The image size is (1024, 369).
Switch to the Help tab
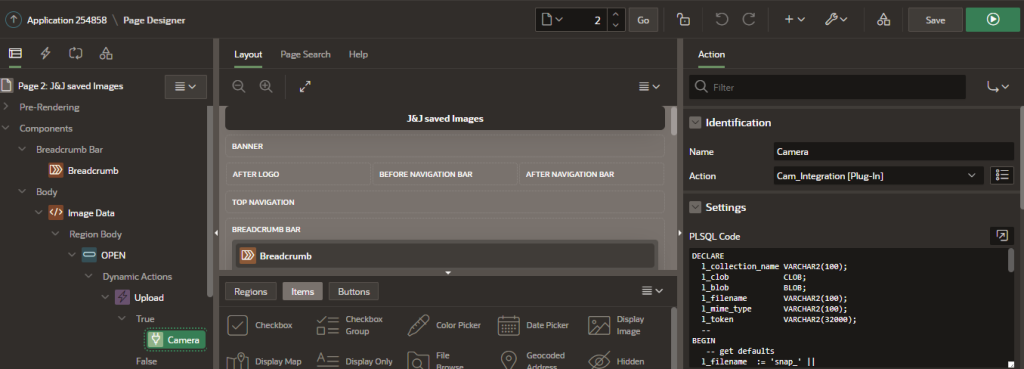[x=358, y=54]
